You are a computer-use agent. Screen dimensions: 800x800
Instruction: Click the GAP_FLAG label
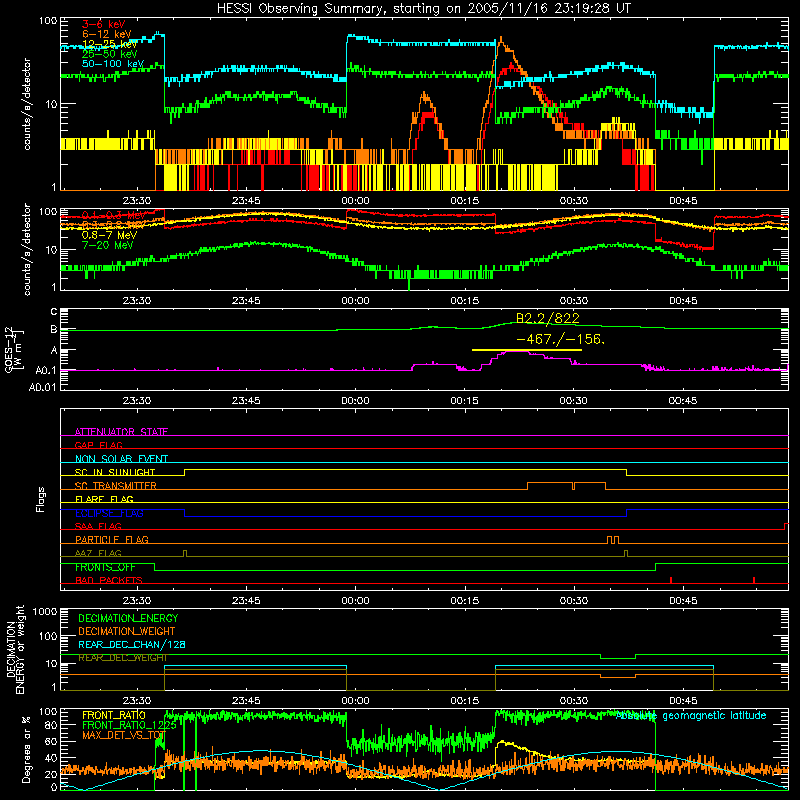[98, 445]
